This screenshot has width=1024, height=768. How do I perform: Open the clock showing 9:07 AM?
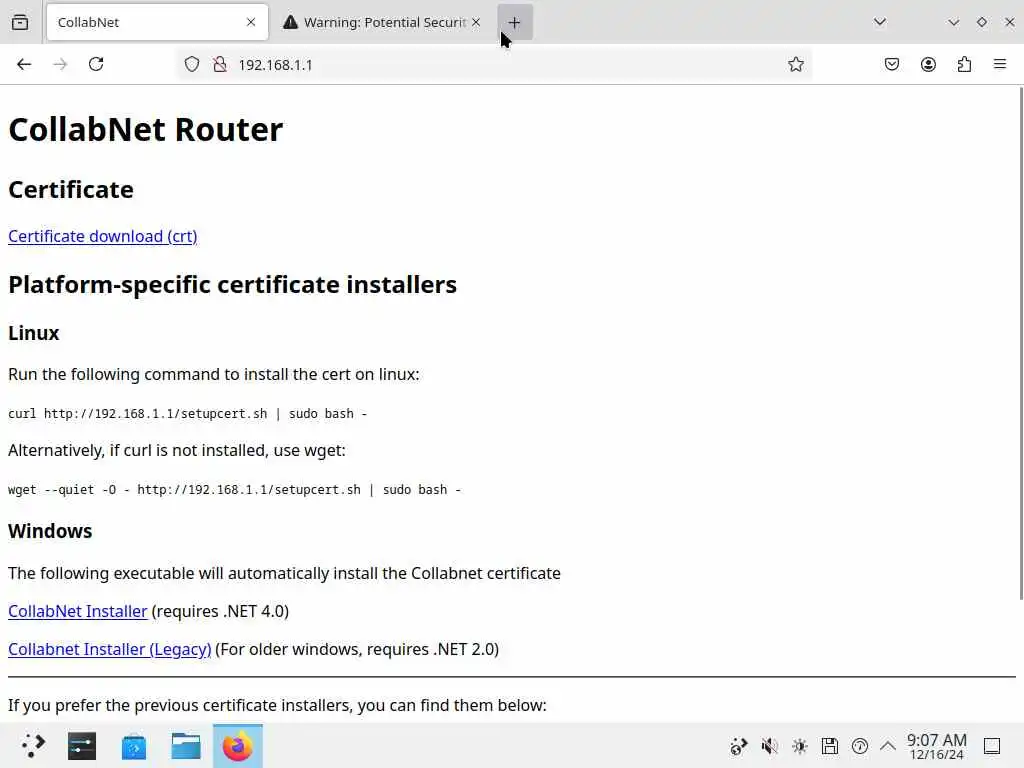click(x=936, y=746)
